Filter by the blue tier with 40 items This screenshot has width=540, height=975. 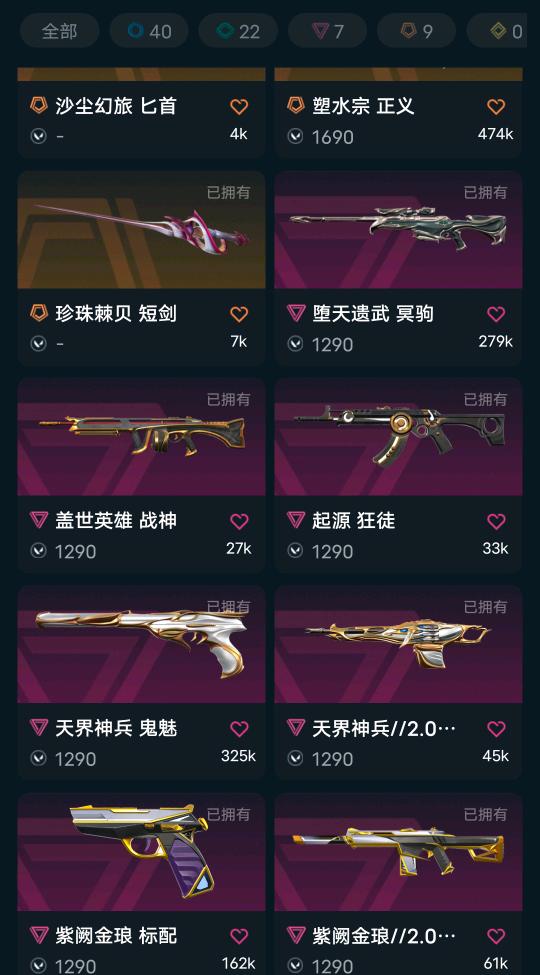coord(149,30)
